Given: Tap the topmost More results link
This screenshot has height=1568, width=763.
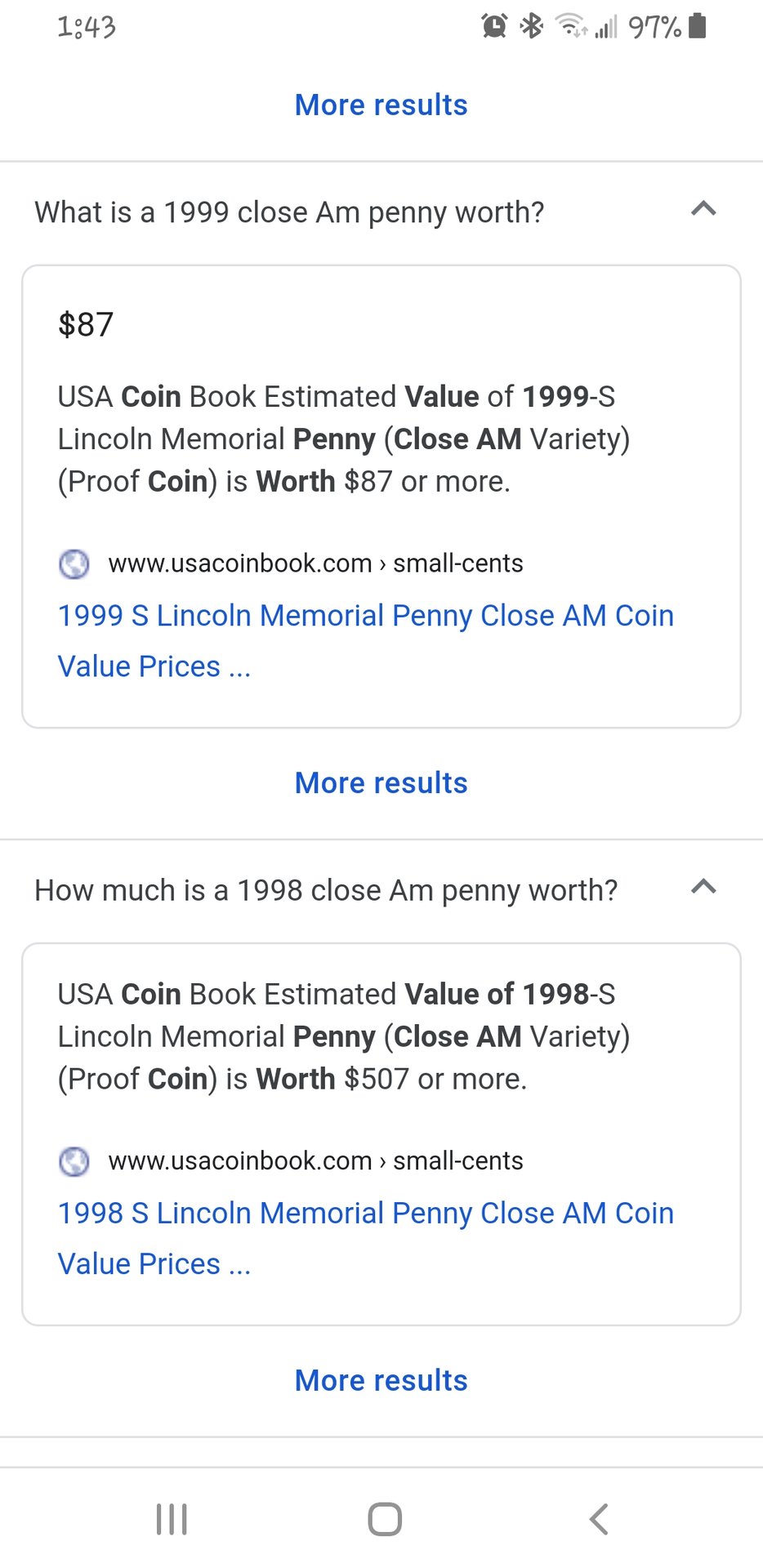Looking at the screenshot, I should 381,105.
